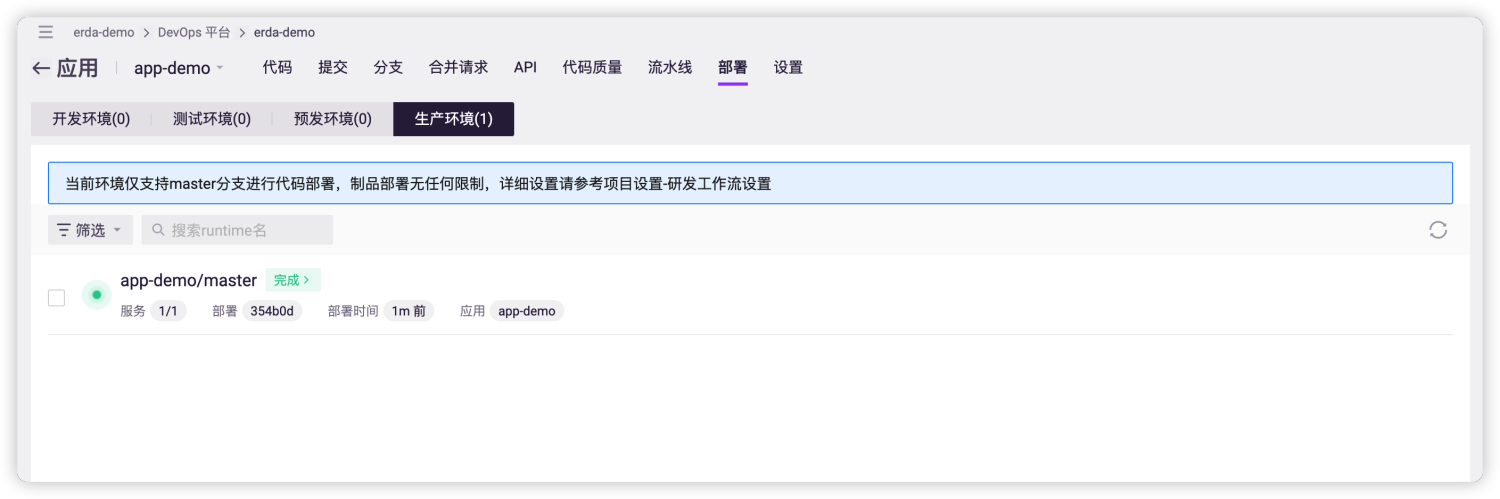This screenshot has height=499, width=1500.
Task: Open the 代码质量 tab
Action: pyautogui.click(x=592, y=67)
